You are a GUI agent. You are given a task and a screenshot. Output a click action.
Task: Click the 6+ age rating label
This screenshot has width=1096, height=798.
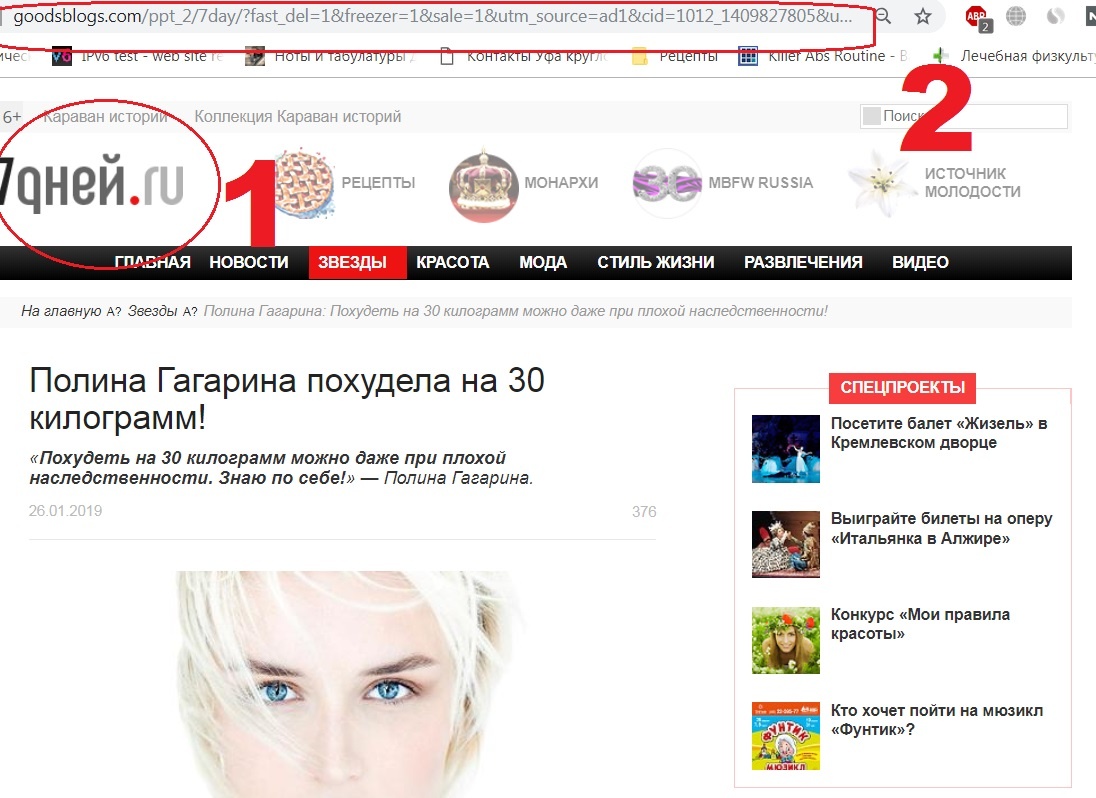tap(12, 117)
